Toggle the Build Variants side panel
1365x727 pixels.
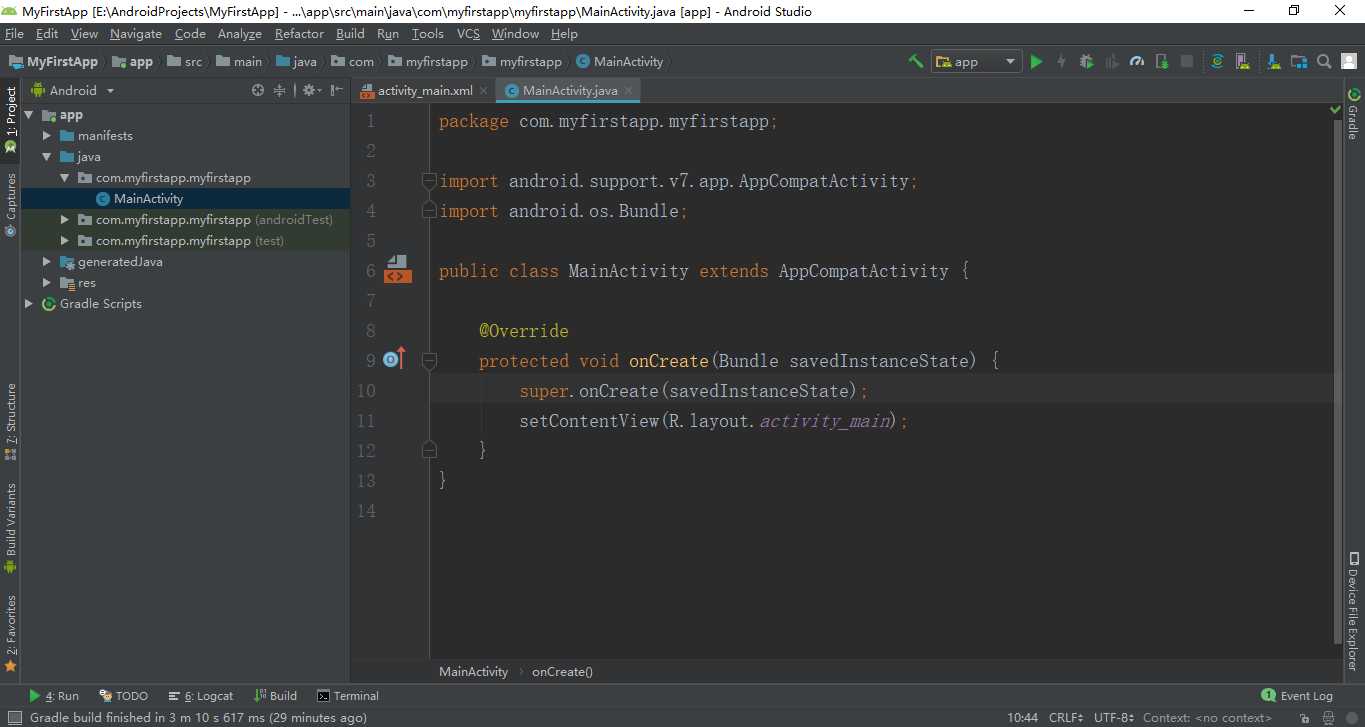11,527
